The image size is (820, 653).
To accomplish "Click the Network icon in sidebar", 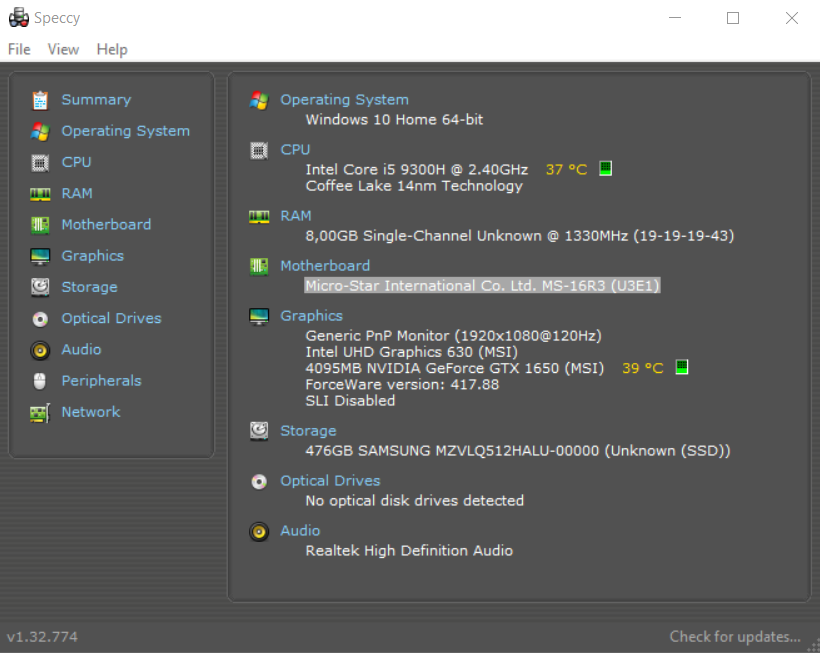I will (x=40, y=412).
